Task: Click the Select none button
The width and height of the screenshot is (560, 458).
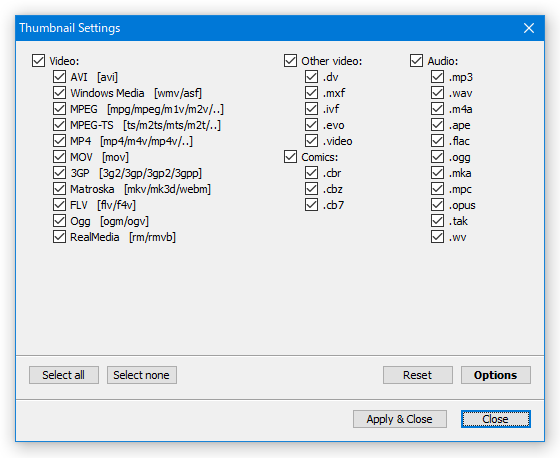Action: coord(142,375)
